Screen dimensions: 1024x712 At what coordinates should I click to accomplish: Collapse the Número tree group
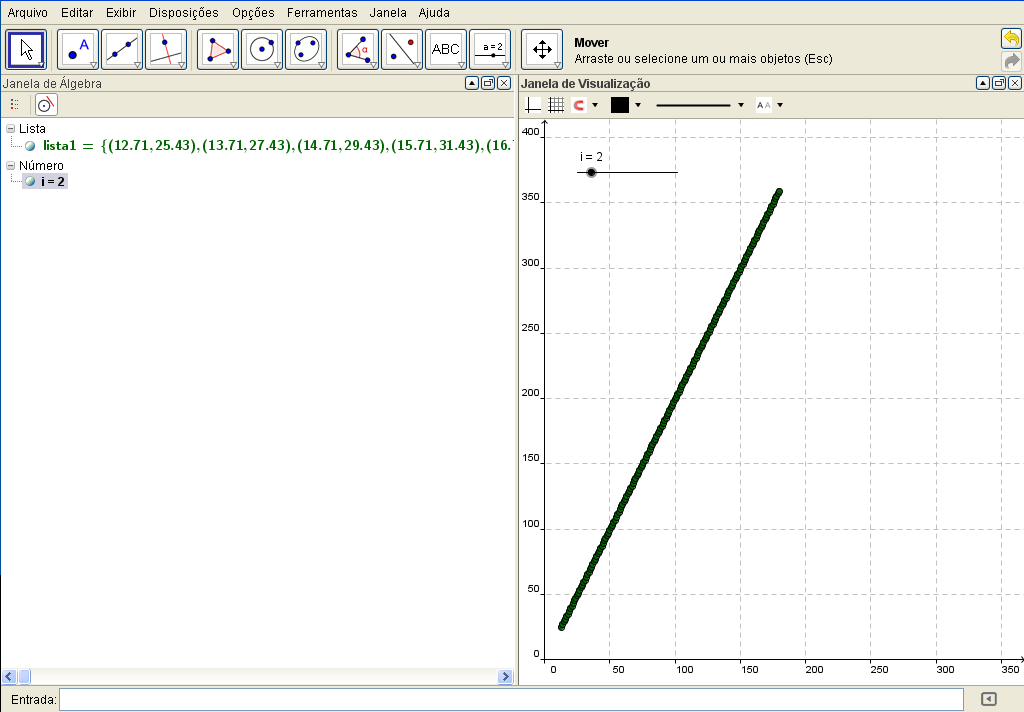point(10,165)
